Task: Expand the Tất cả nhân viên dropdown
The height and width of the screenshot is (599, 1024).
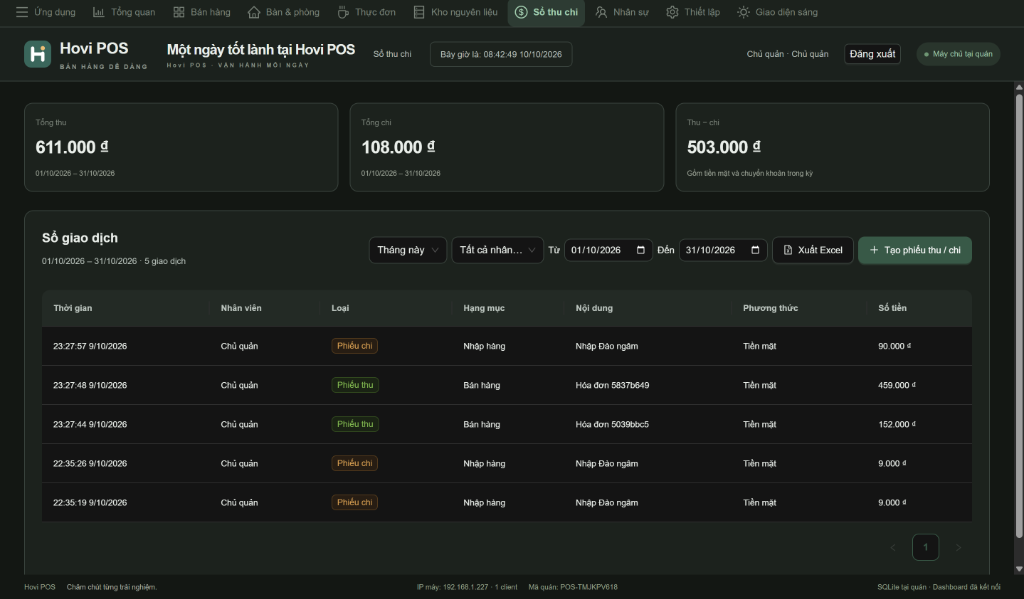Action: click(497, 250)
